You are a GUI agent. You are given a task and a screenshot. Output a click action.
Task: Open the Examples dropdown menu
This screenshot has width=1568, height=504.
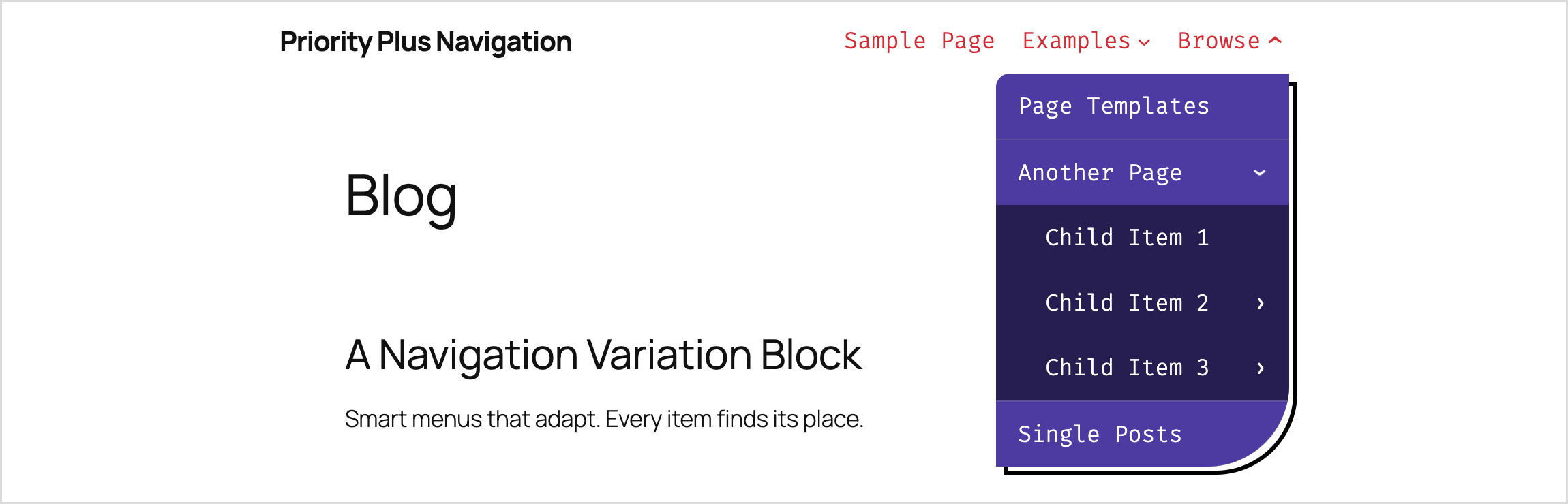[x=1077, y=41]
